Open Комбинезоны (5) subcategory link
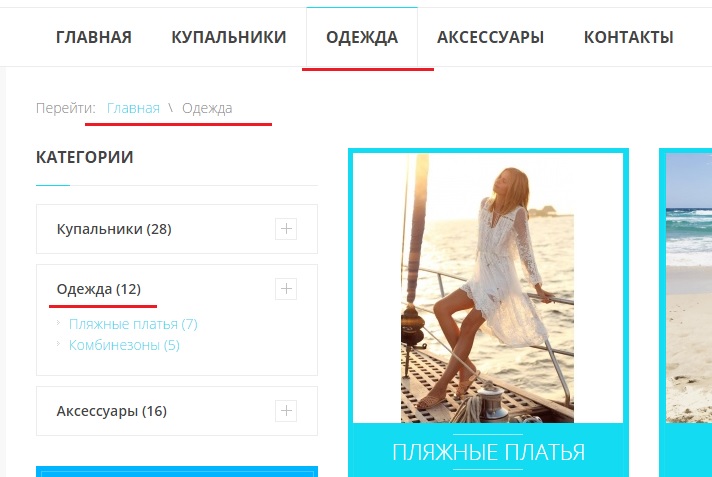The width and height of the screenshot is (712, 477). click(124, 345)
